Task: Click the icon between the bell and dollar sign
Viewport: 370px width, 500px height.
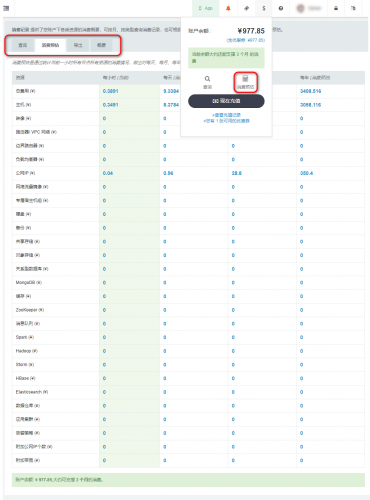Action: (246, 8)
